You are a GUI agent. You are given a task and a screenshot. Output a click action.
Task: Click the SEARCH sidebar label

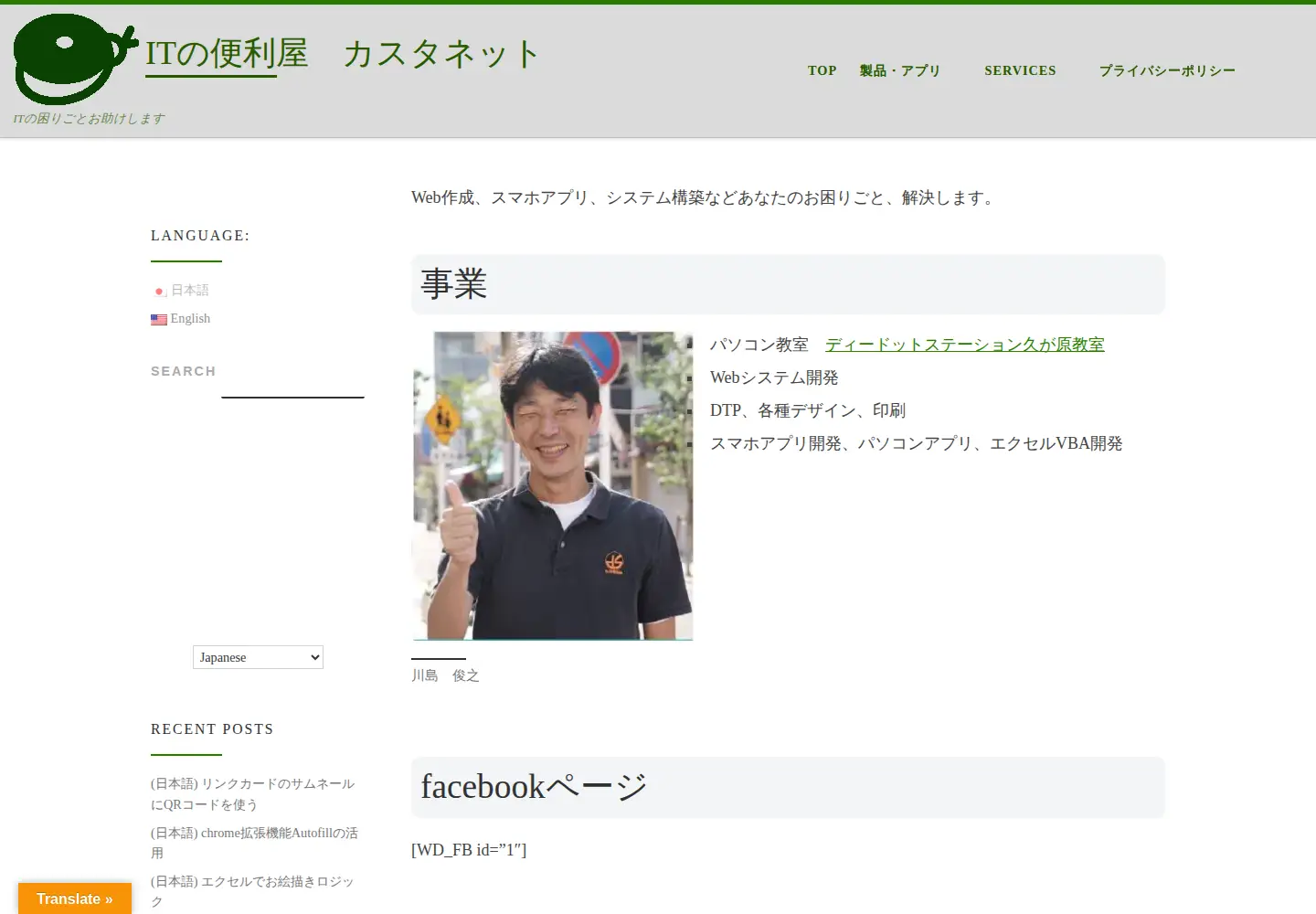(x=183, y=371)
